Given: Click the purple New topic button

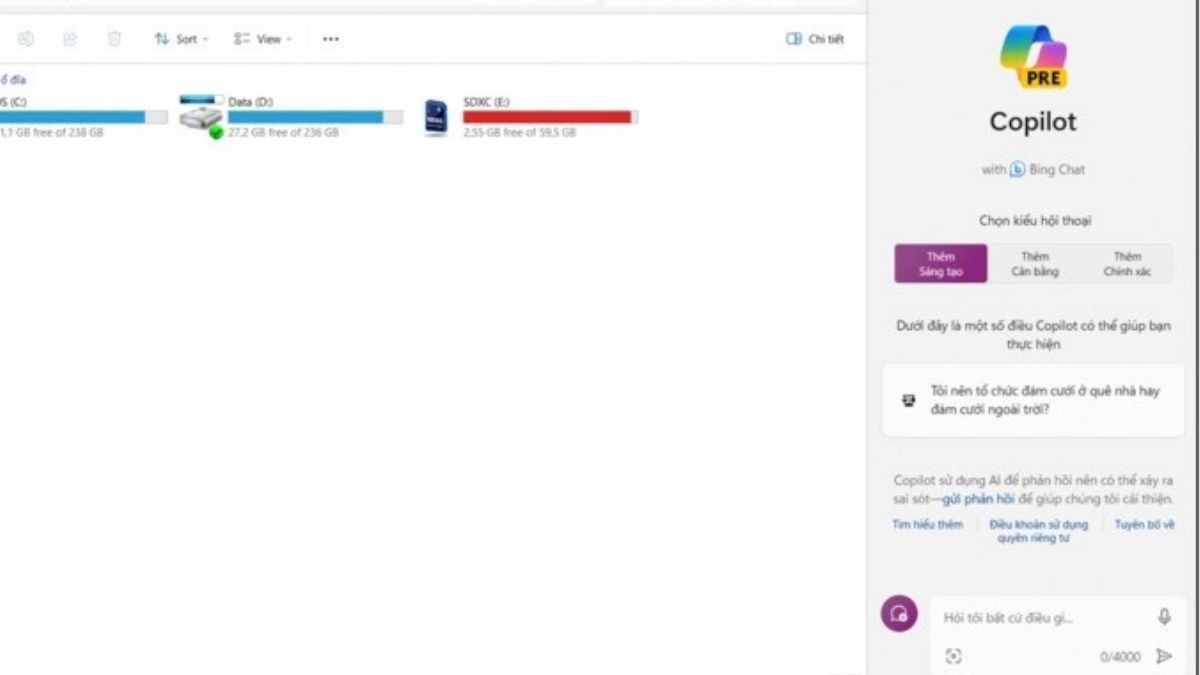Looking at the screenshot, I should (x=899, y=613).
